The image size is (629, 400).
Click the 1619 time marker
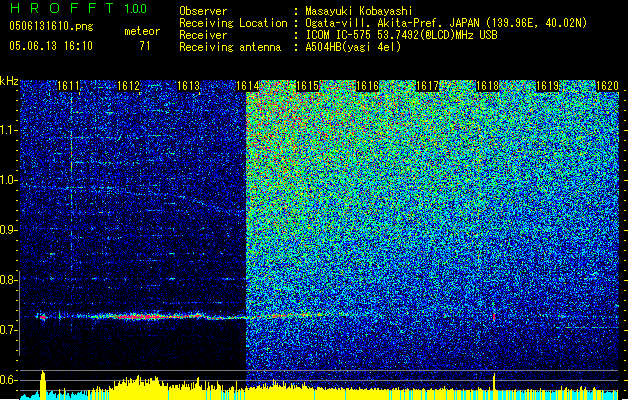tap(548, 86)
